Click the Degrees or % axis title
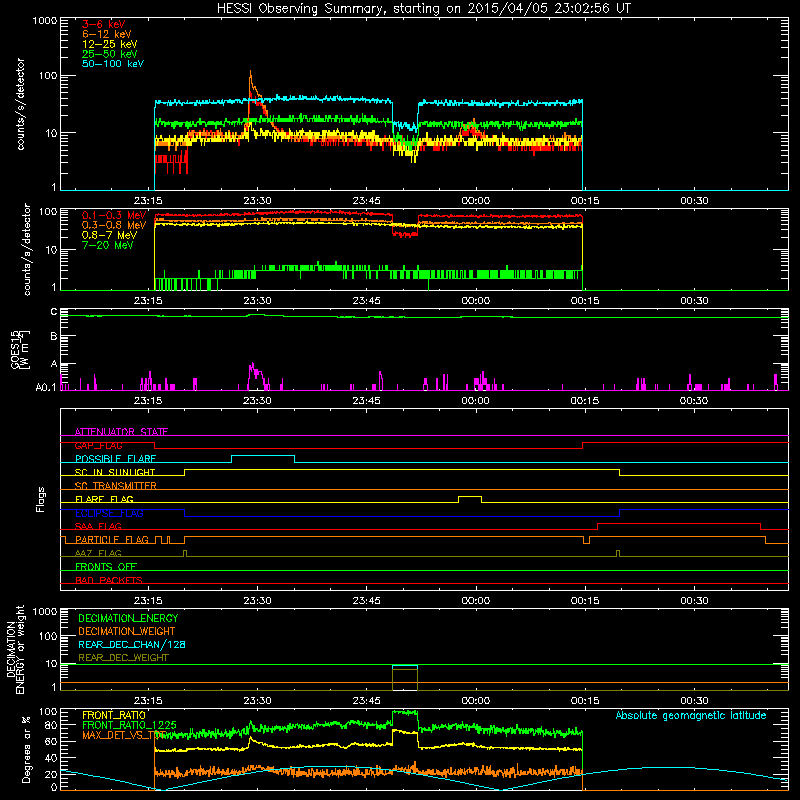 point(26,749)
